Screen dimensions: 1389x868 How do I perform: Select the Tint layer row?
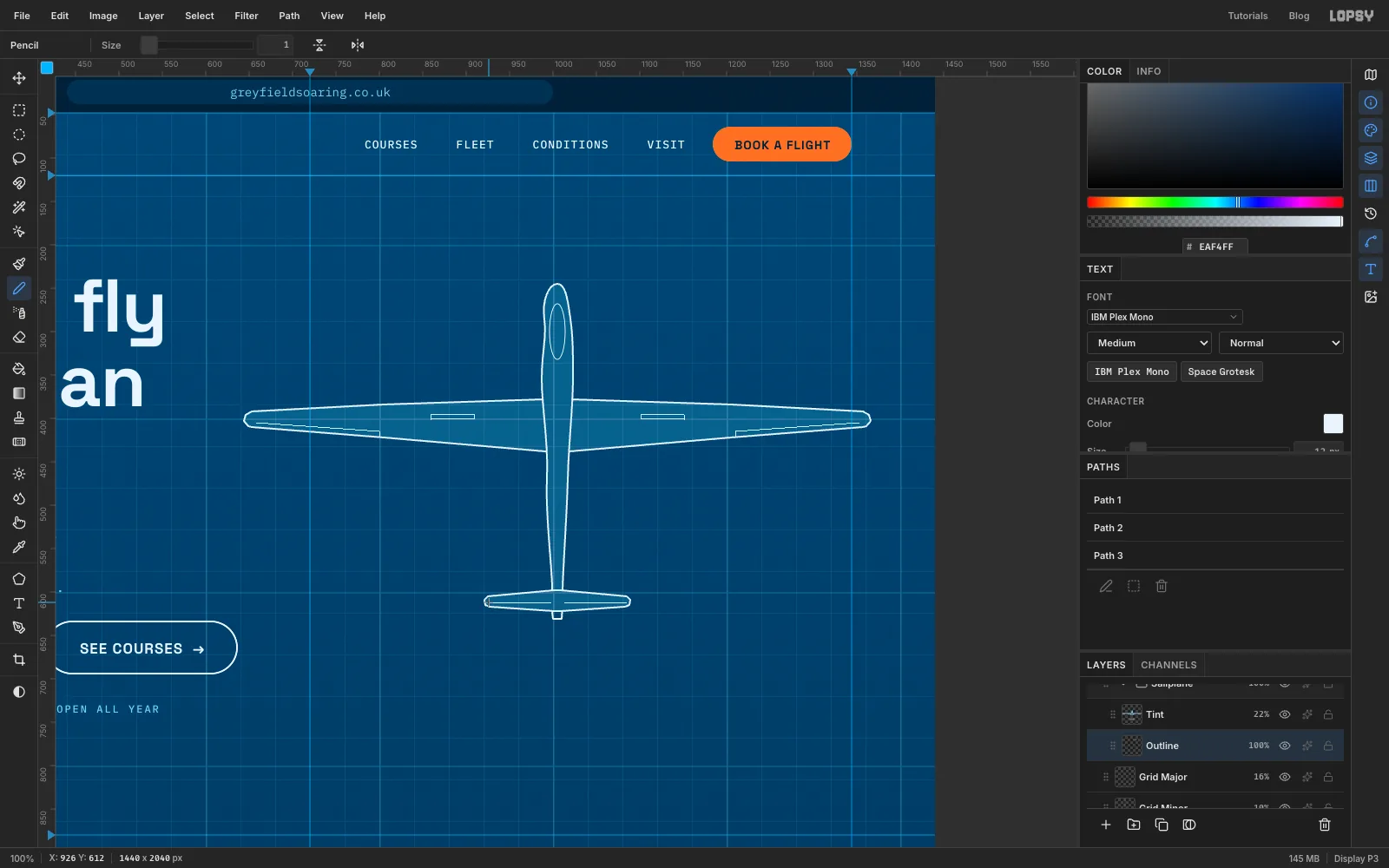pos(1215,714)
